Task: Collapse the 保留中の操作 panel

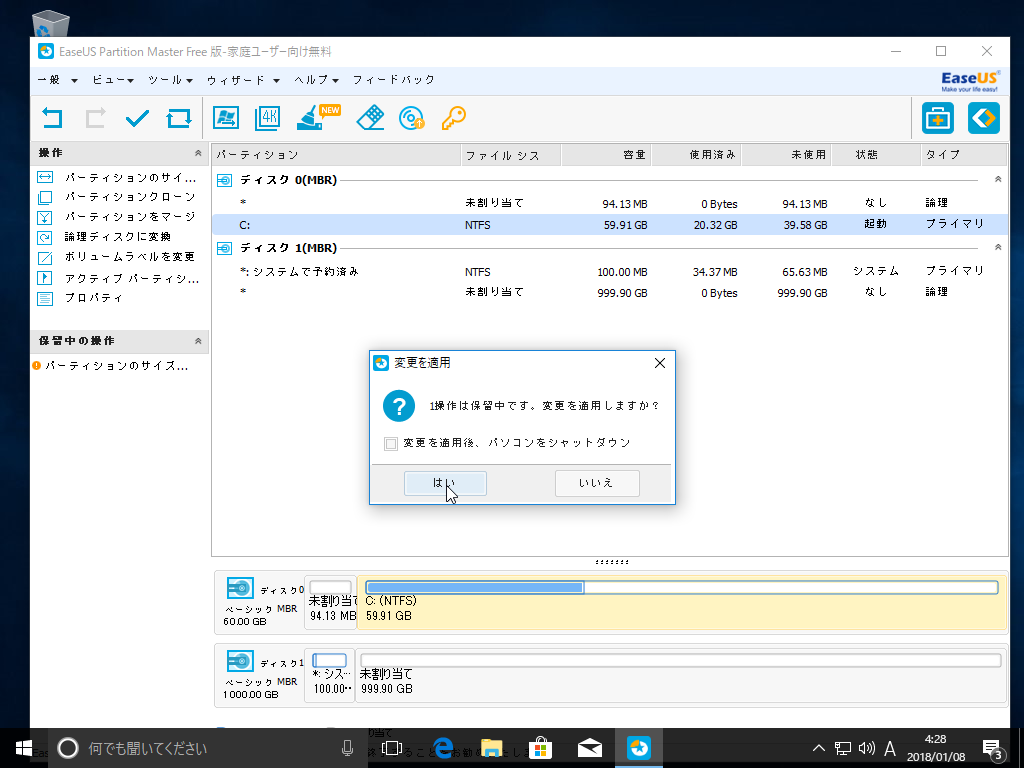Action: pyautogui.click(x=198, y=341)
